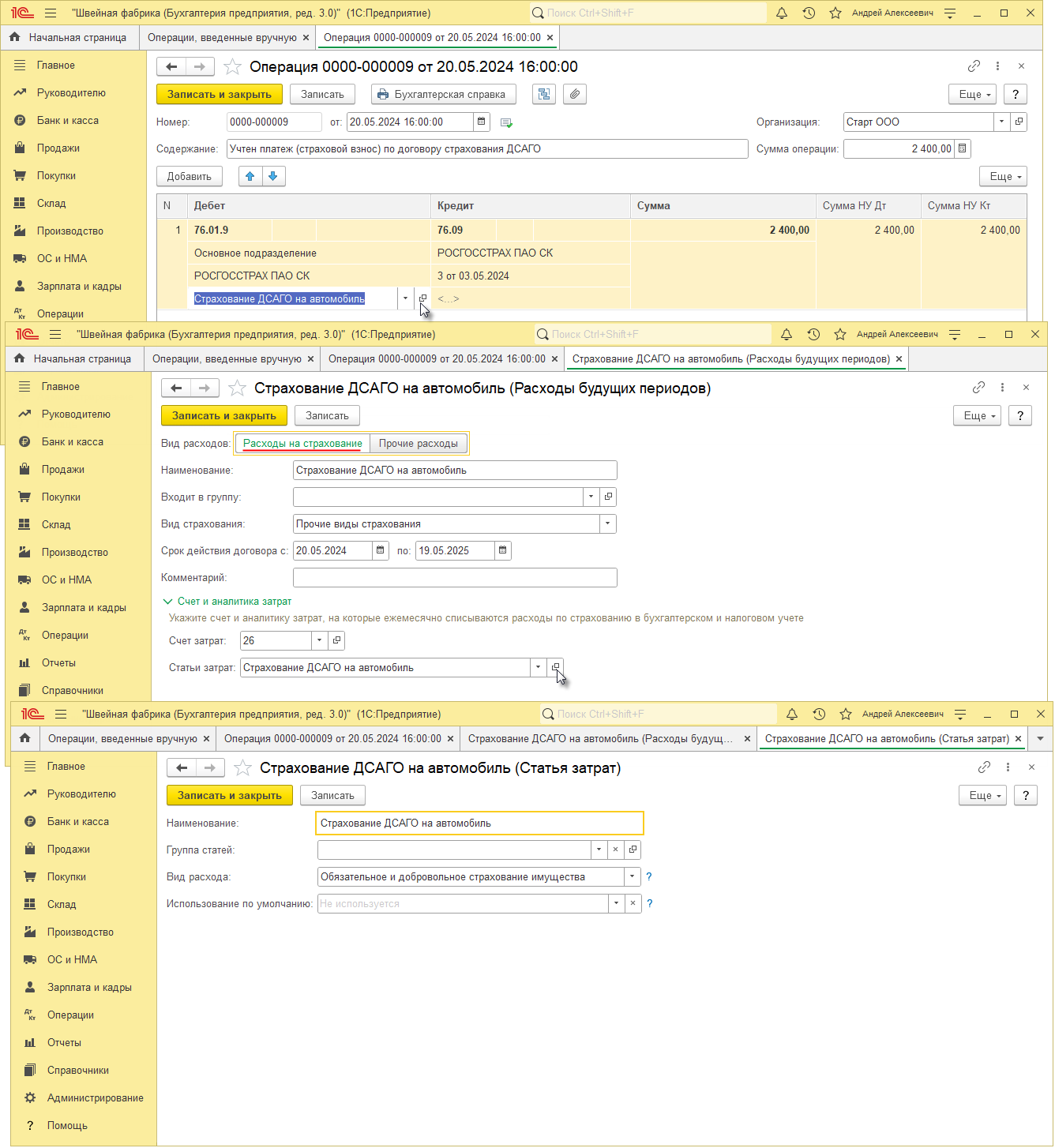Move row up with blue up arrow
This screenshot has width=1055, height=1148.
[x=250, y=176]
